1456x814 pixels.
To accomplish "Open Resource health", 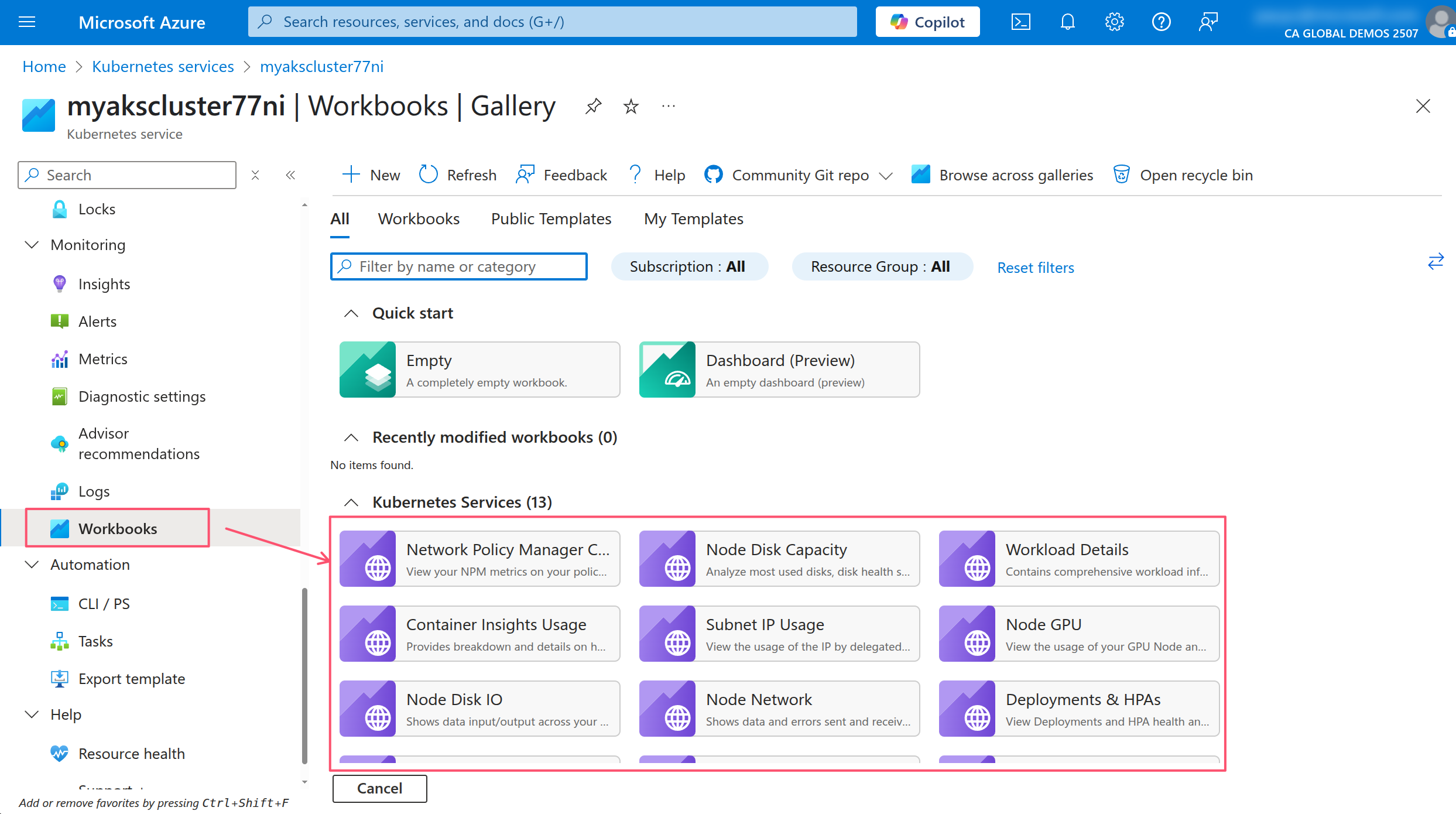I will coord(131,754).
